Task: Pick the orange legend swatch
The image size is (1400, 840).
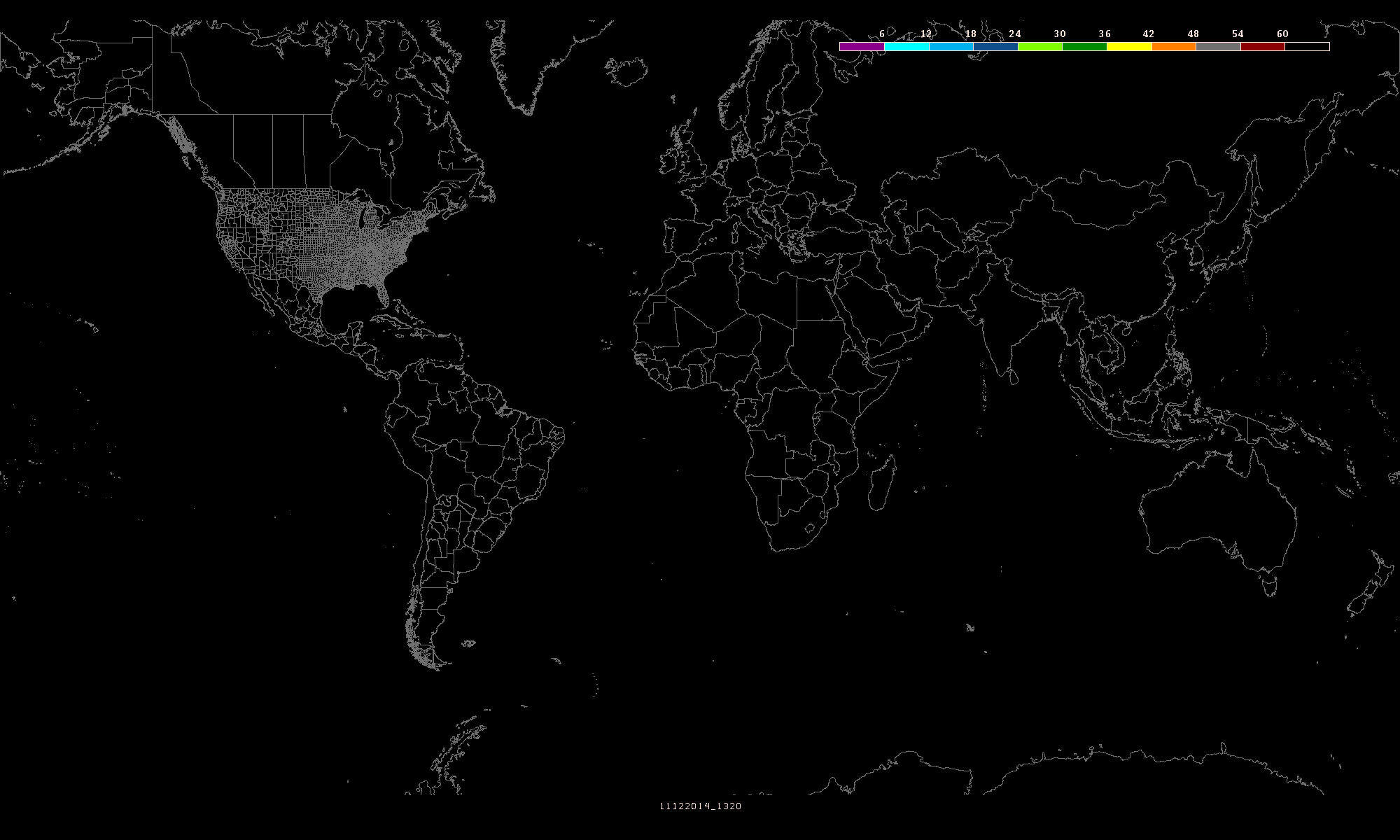Action: coord(1174,47)
